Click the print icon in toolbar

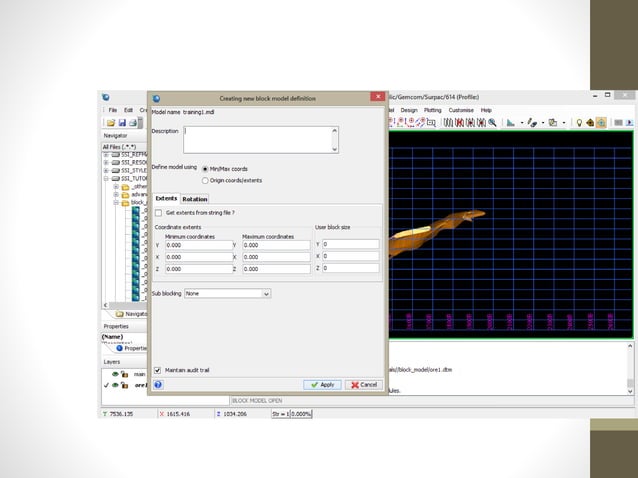point(133,123)
